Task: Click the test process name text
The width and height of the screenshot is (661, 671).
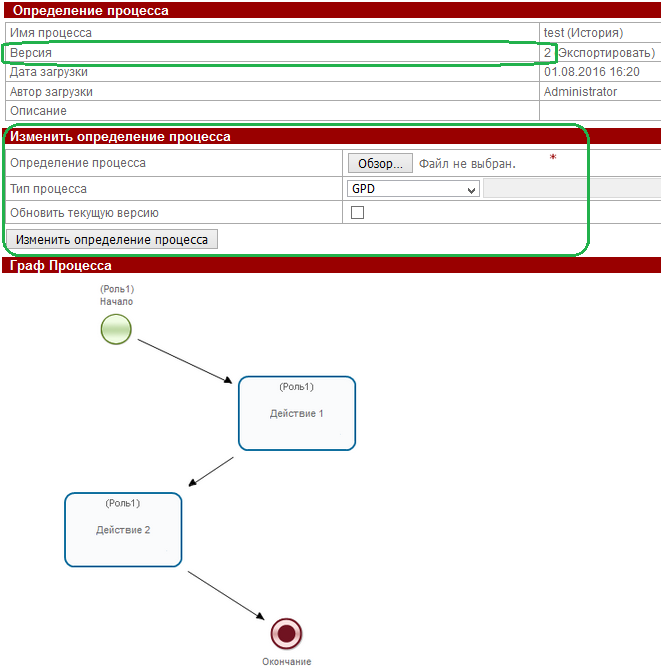Action: [x=554, y=33]
